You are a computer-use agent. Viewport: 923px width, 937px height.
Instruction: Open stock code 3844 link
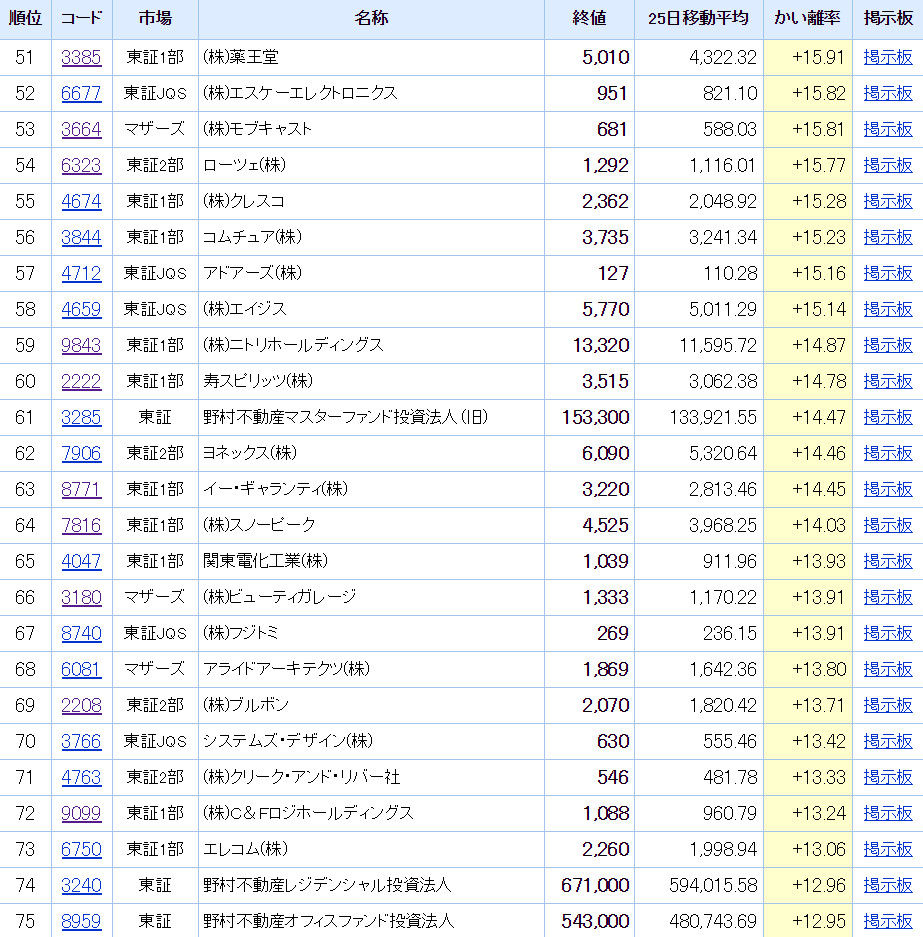(81, 237)
